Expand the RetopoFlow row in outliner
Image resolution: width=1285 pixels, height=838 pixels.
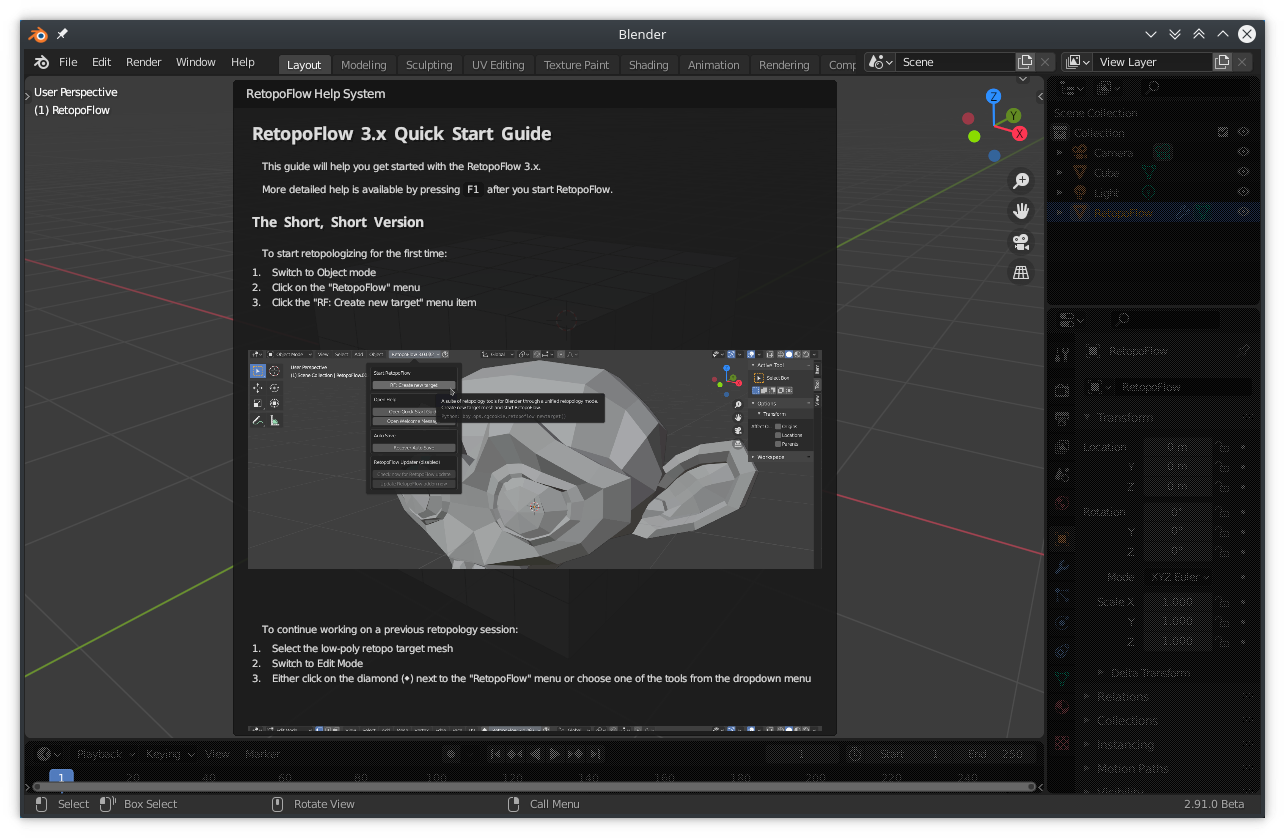(1060, 212)
